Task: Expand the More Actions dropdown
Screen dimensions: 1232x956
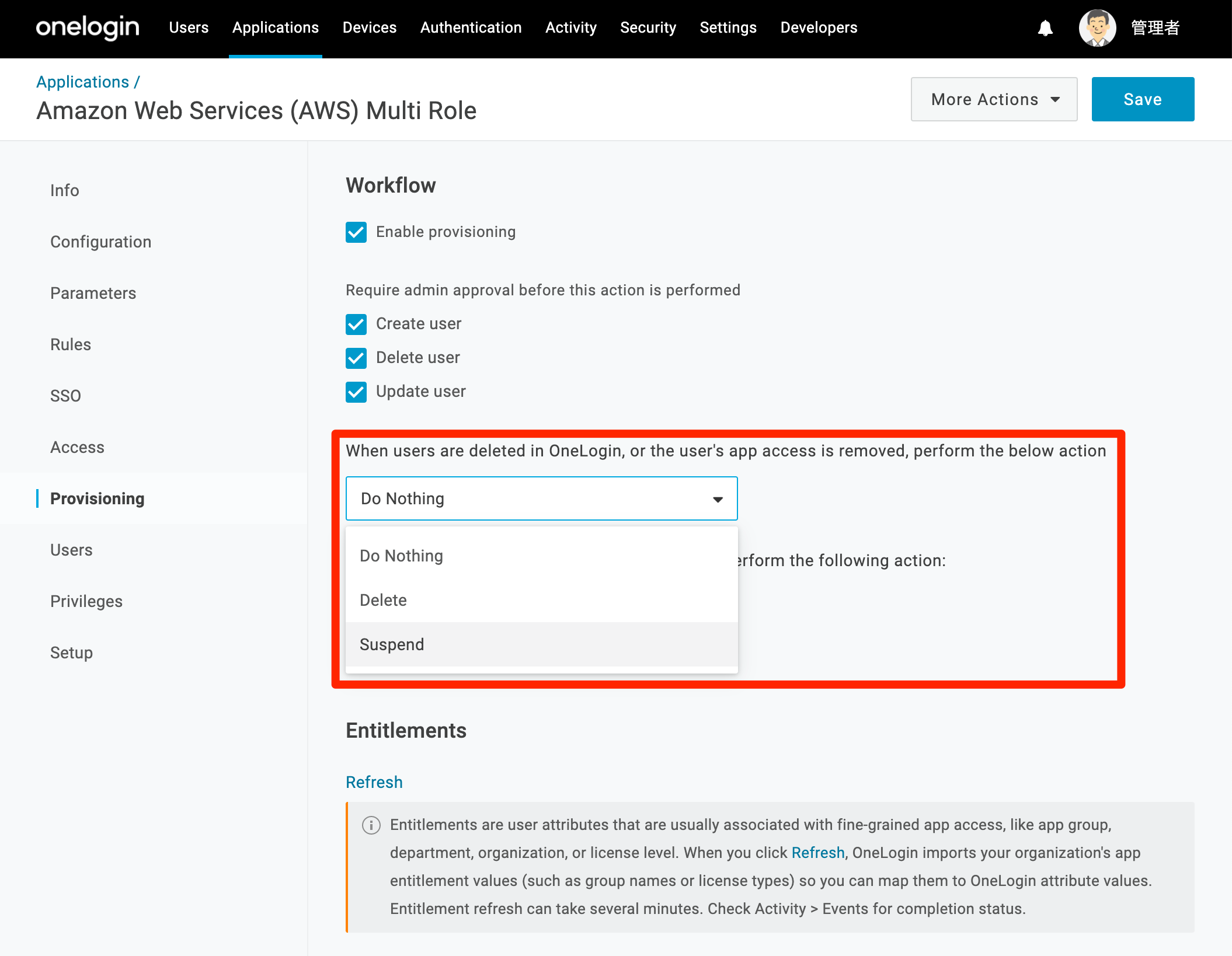Action: [x=994, y=99]
